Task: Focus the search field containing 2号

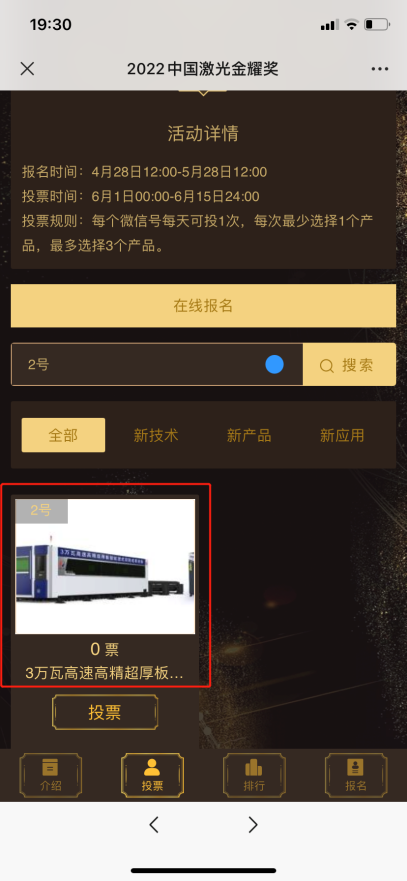Action: (157, 365)
